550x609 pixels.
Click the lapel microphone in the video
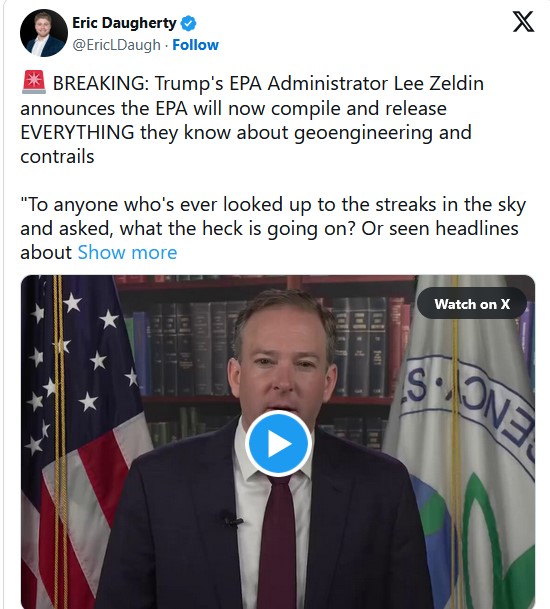(232, 520)
